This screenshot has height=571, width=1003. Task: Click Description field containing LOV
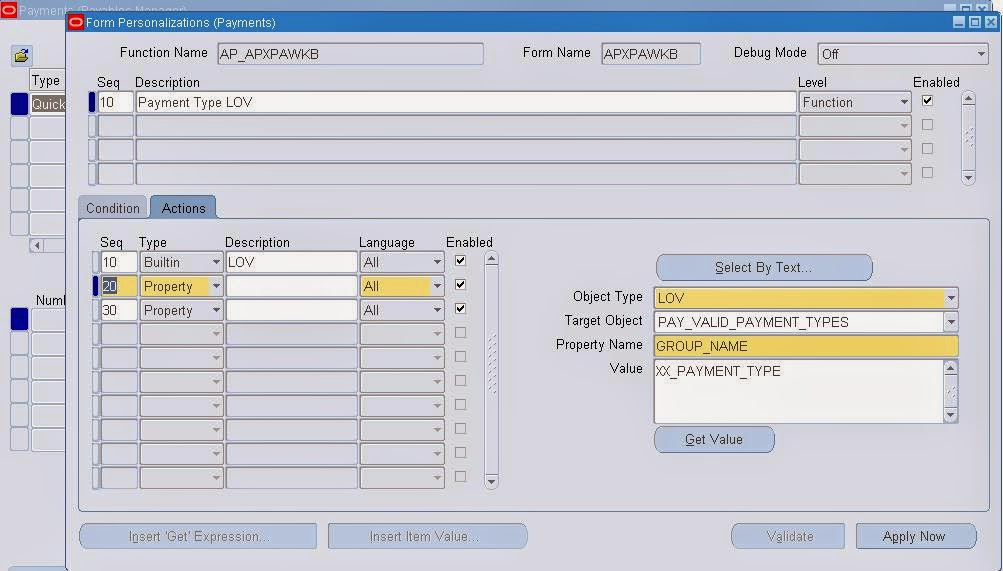291,262
